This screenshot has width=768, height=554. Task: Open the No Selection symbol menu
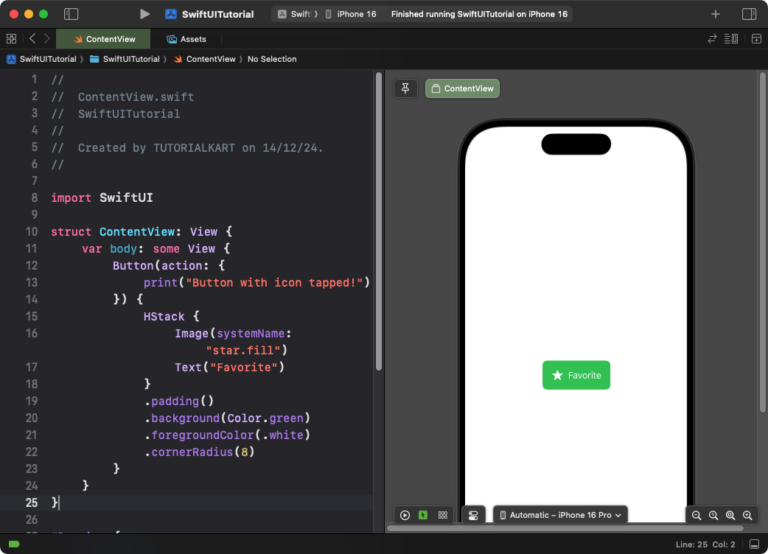(272, 59)
